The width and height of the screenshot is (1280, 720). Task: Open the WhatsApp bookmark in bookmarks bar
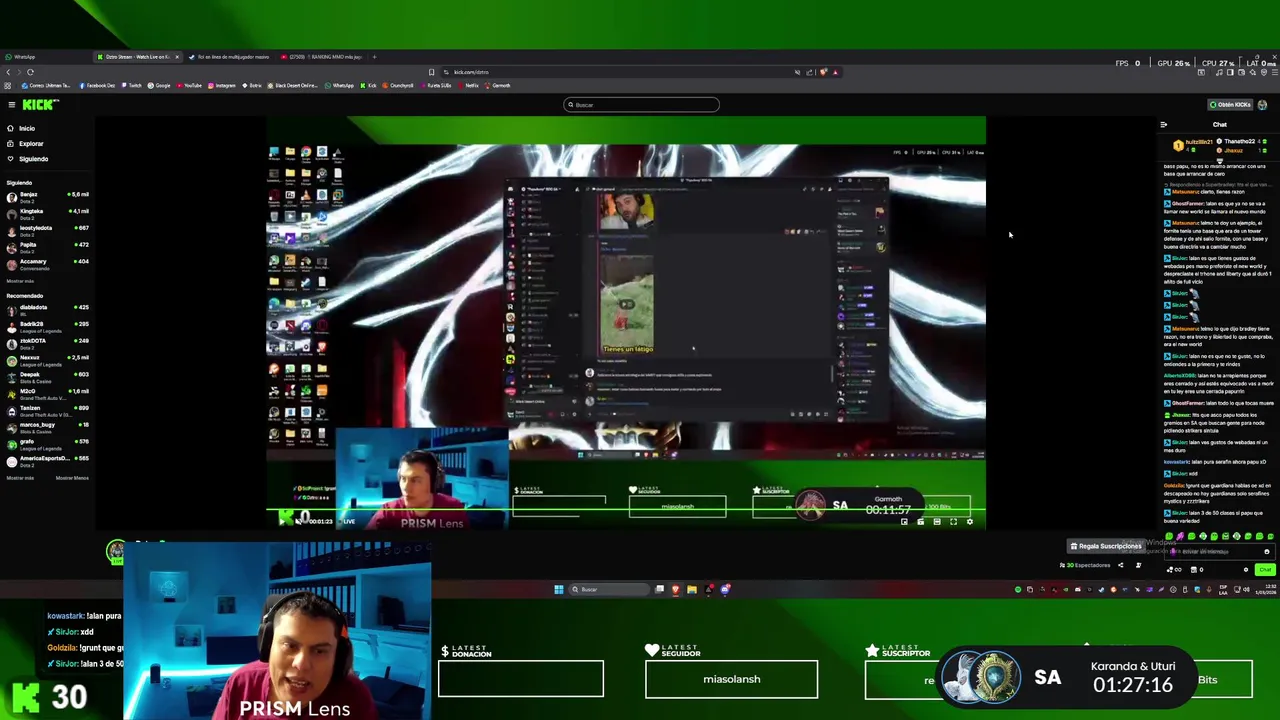pyautogui.click(x=339, y=86)
